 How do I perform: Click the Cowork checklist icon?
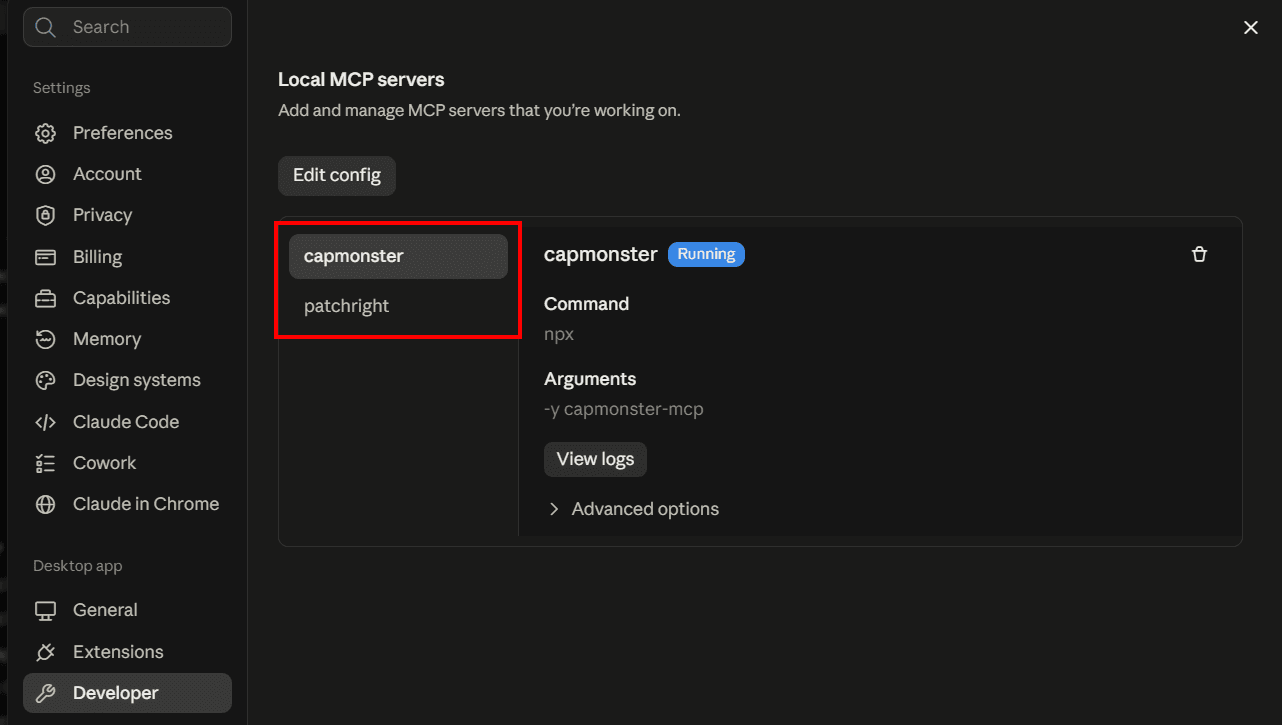pyautogui.click(x=45, y=463)
